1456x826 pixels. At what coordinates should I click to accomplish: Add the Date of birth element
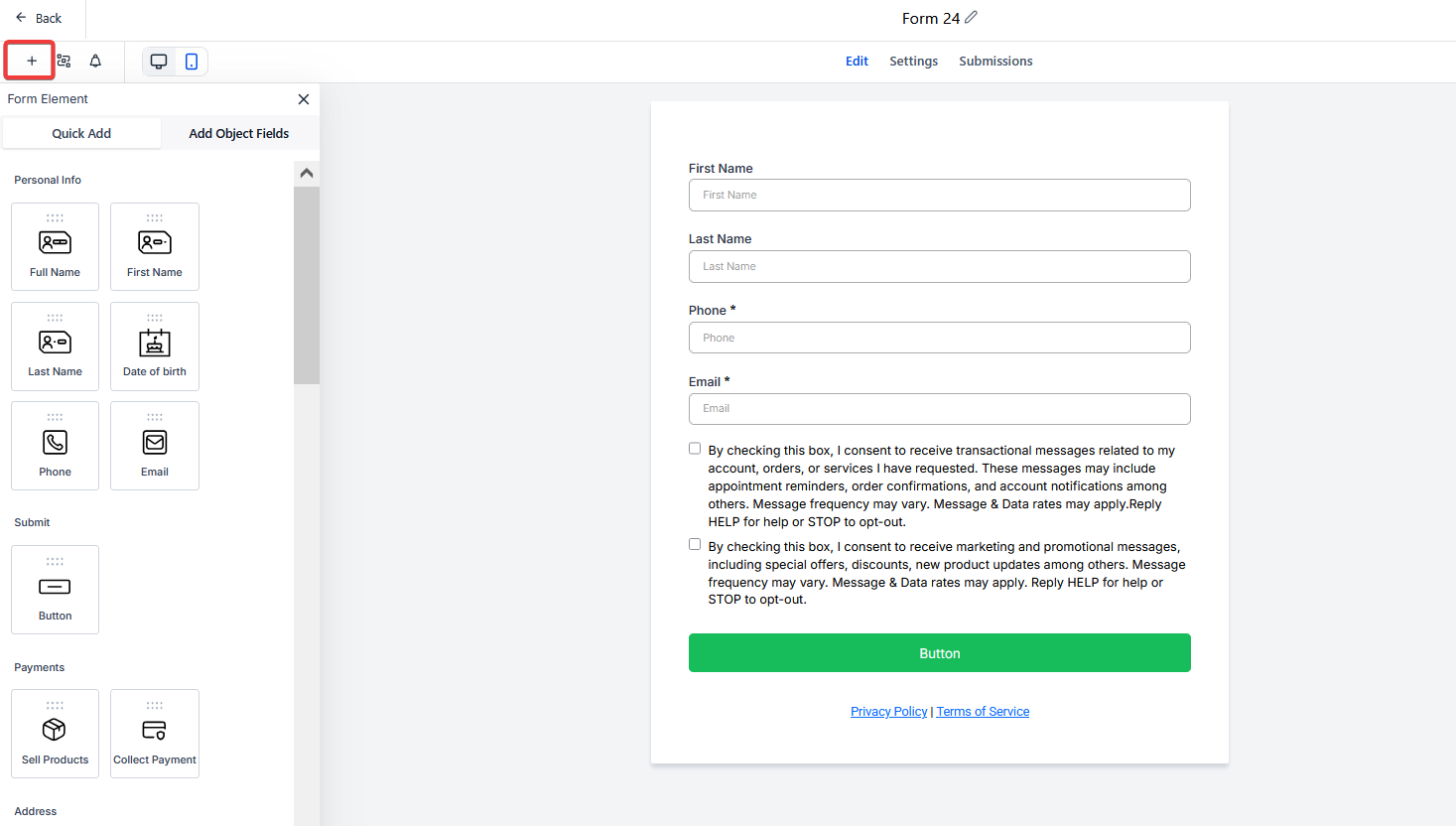pyautogui.click(x=155, y=346)
